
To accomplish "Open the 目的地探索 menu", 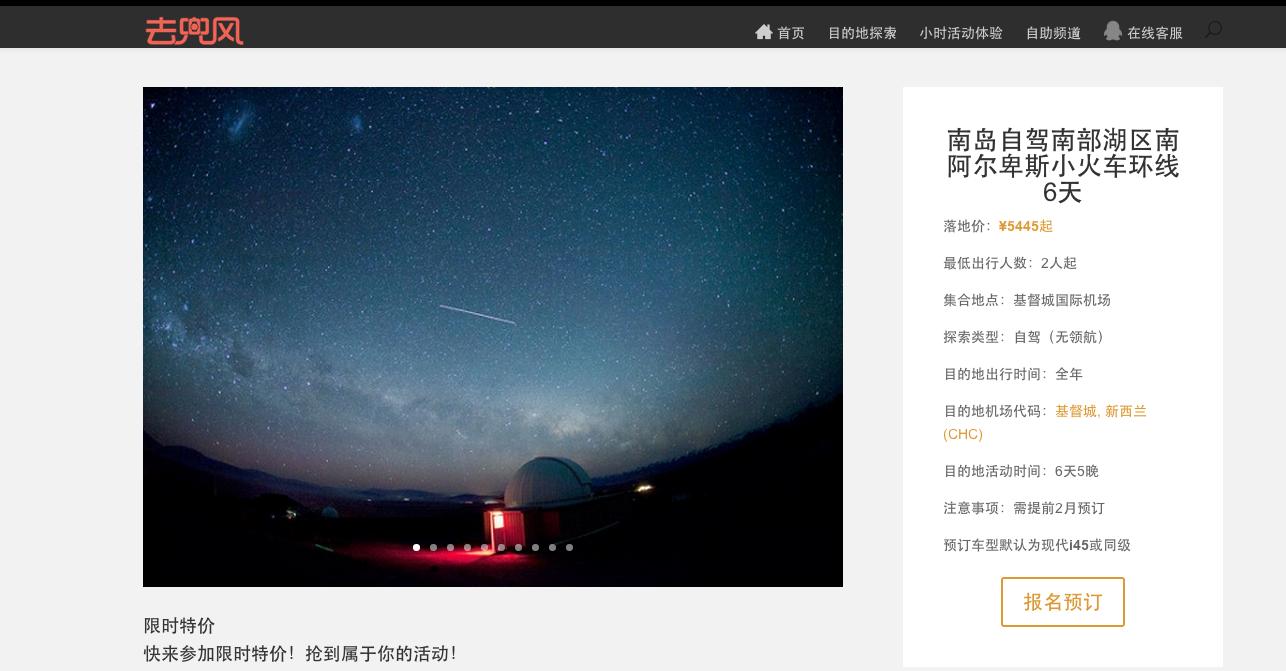I will point(862,33).
